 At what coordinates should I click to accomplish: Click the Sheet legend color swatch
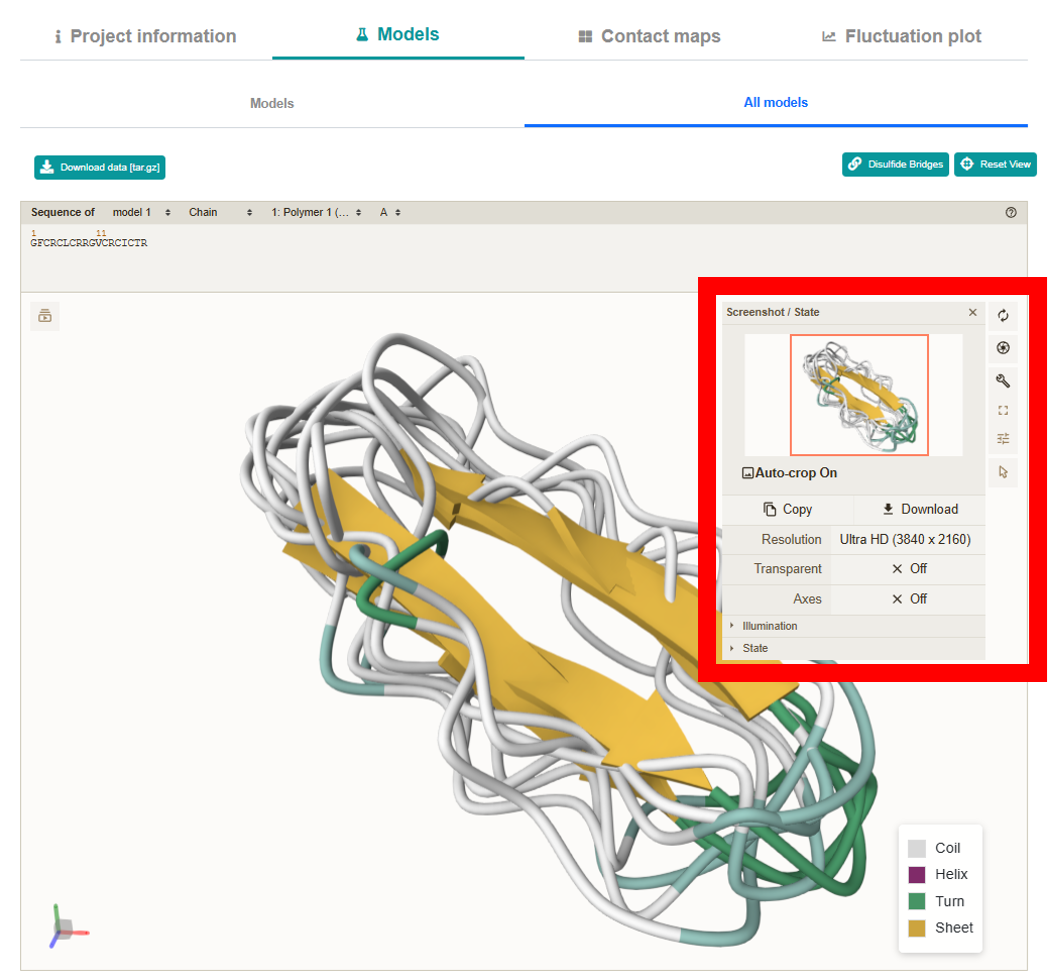[917, 928]
